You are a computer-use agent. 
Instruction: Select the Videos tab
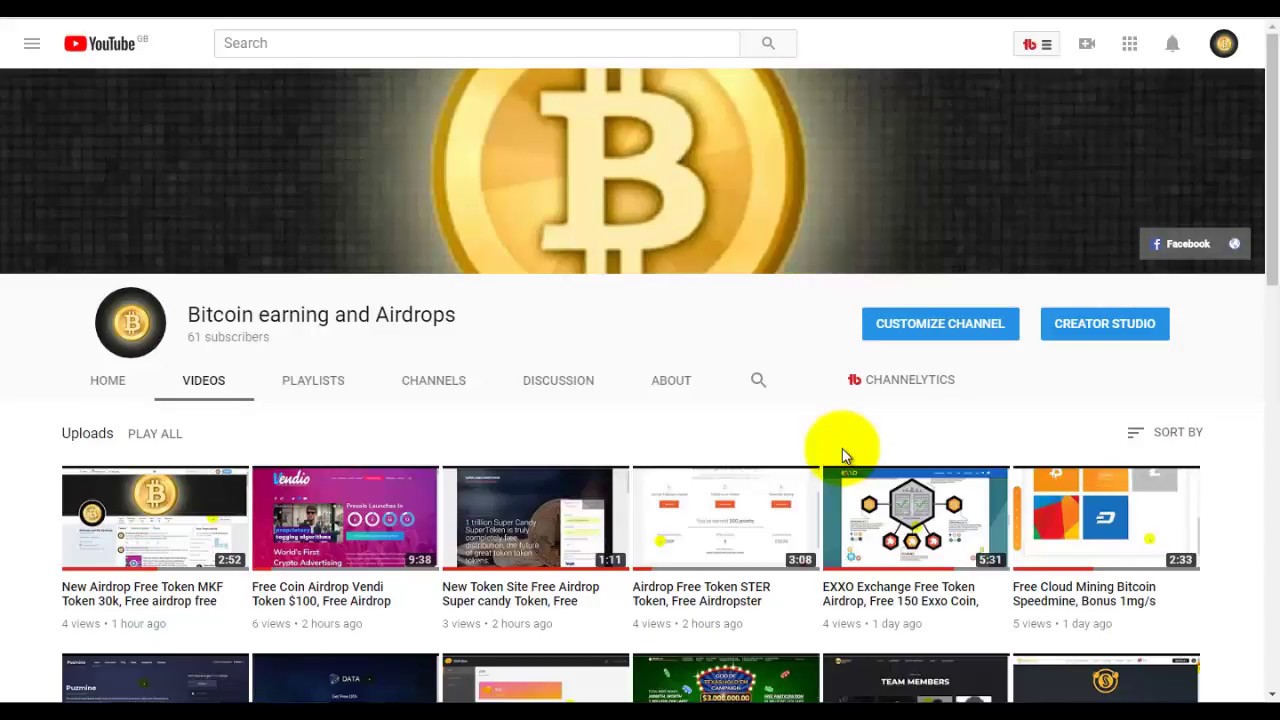coord(204,380)
